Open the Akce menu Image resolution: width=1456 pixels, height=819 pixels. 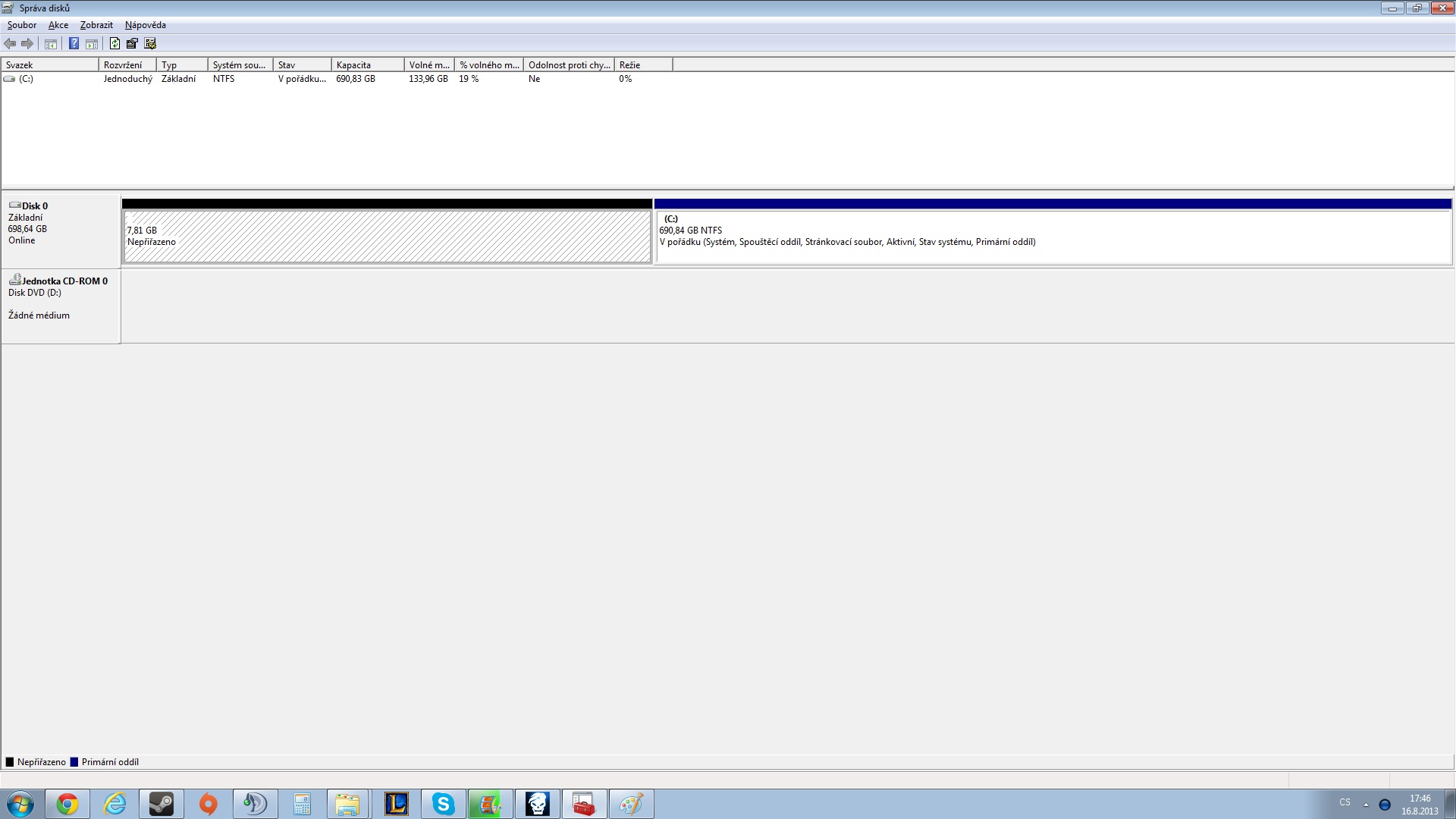(x=58, y=25)
